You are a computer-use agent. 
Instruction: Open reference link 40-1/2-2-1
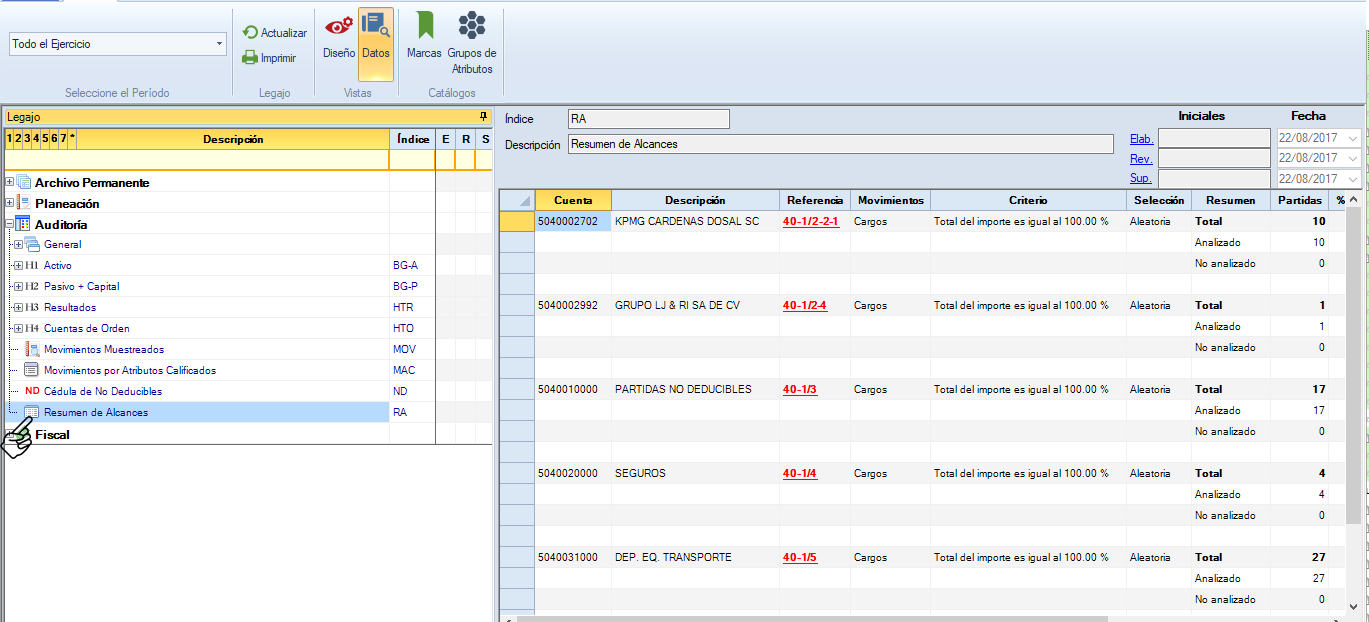[810, 221]
